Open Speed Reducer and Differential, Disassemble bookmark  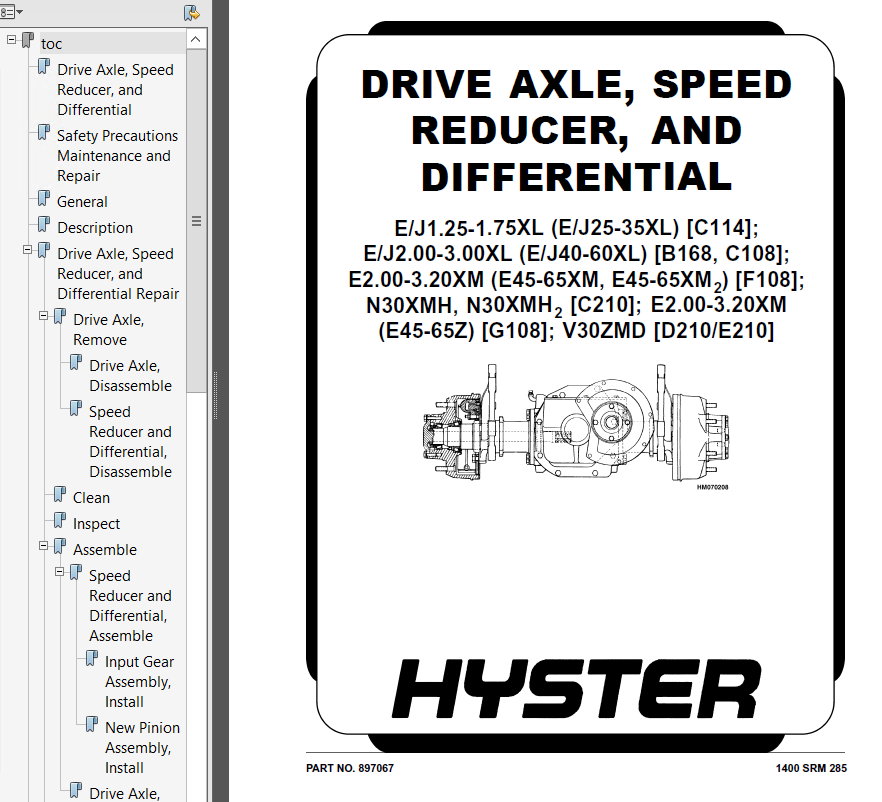(x=130, y=442)
